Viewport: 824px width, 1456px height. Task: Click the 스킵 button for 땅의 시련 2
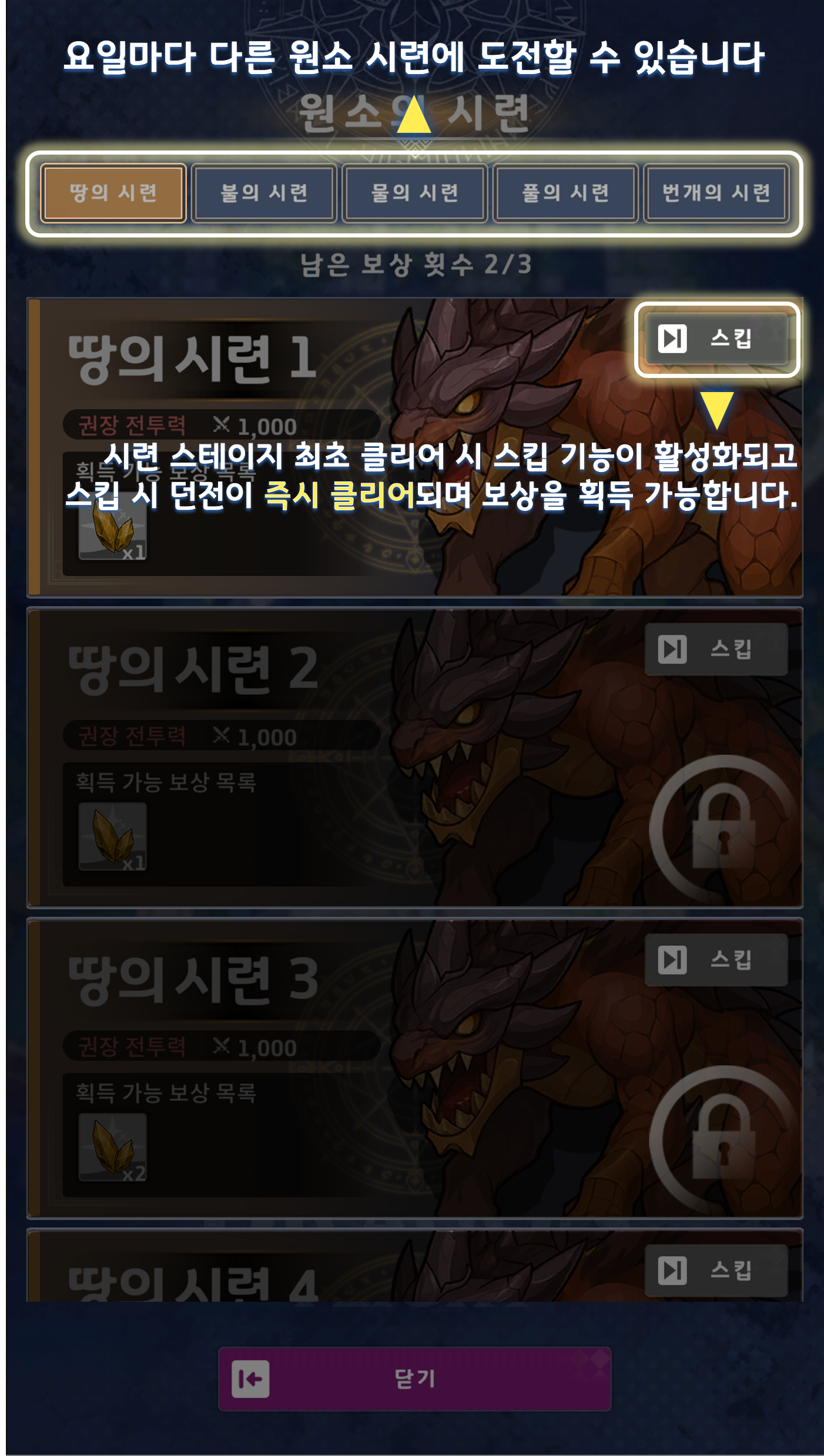point(716,649)
